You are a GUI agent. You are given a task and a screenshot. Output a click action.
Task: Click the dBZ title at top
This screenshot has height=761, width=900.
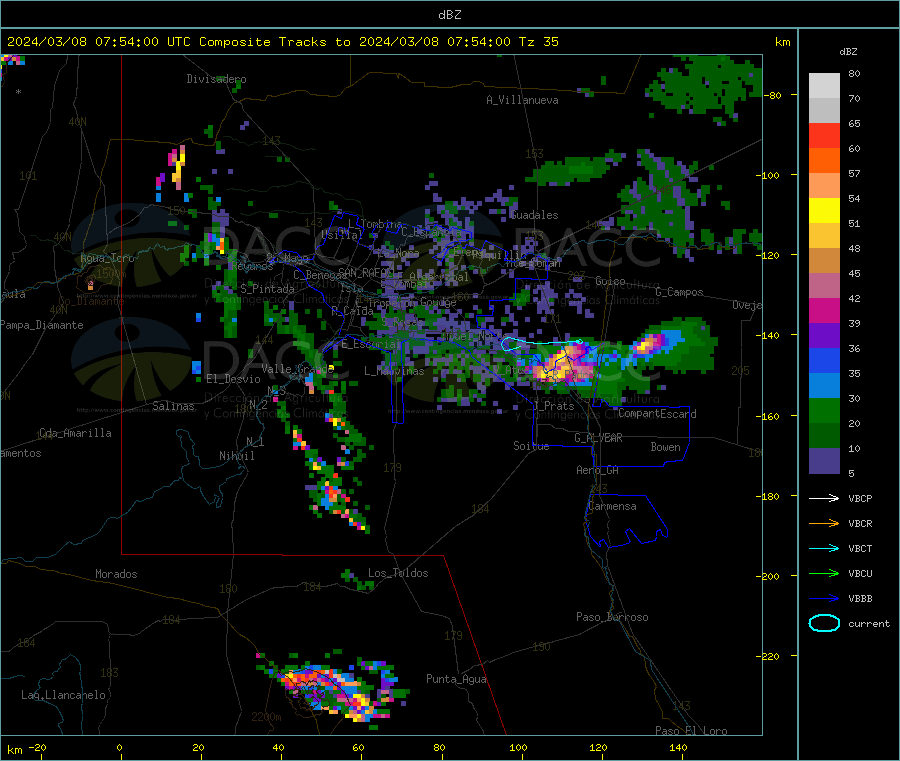(x=449, y=15)
